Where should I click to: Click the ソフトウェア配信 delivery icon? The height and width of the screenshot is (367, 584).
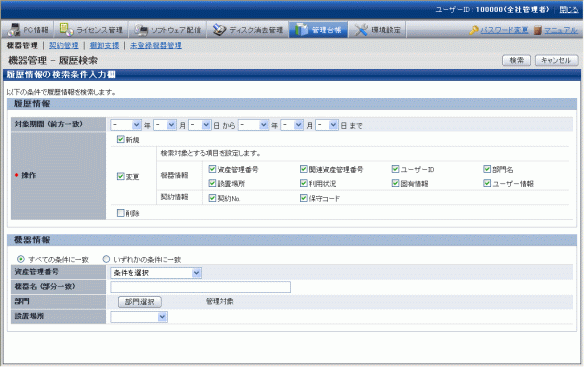click(x=141, y=30)
